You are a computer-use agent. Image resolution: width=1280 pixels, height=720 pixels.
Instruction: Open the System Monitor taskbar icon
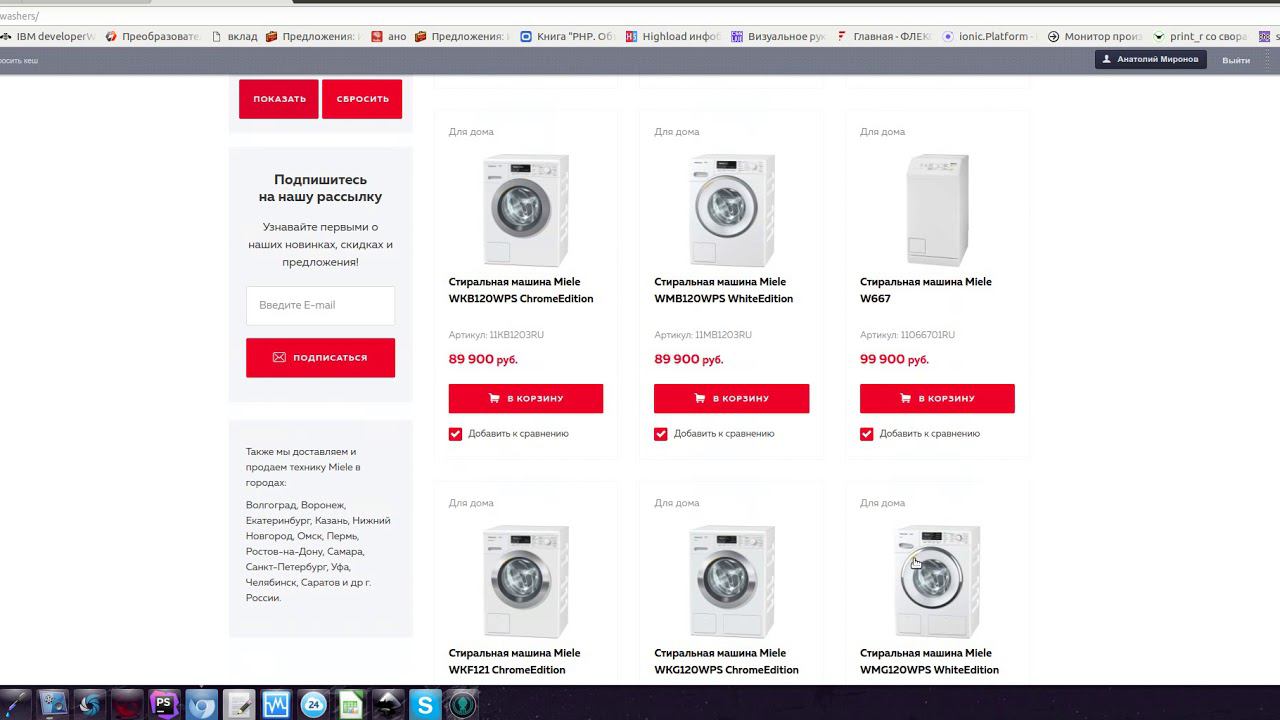(x=277, y=705)
